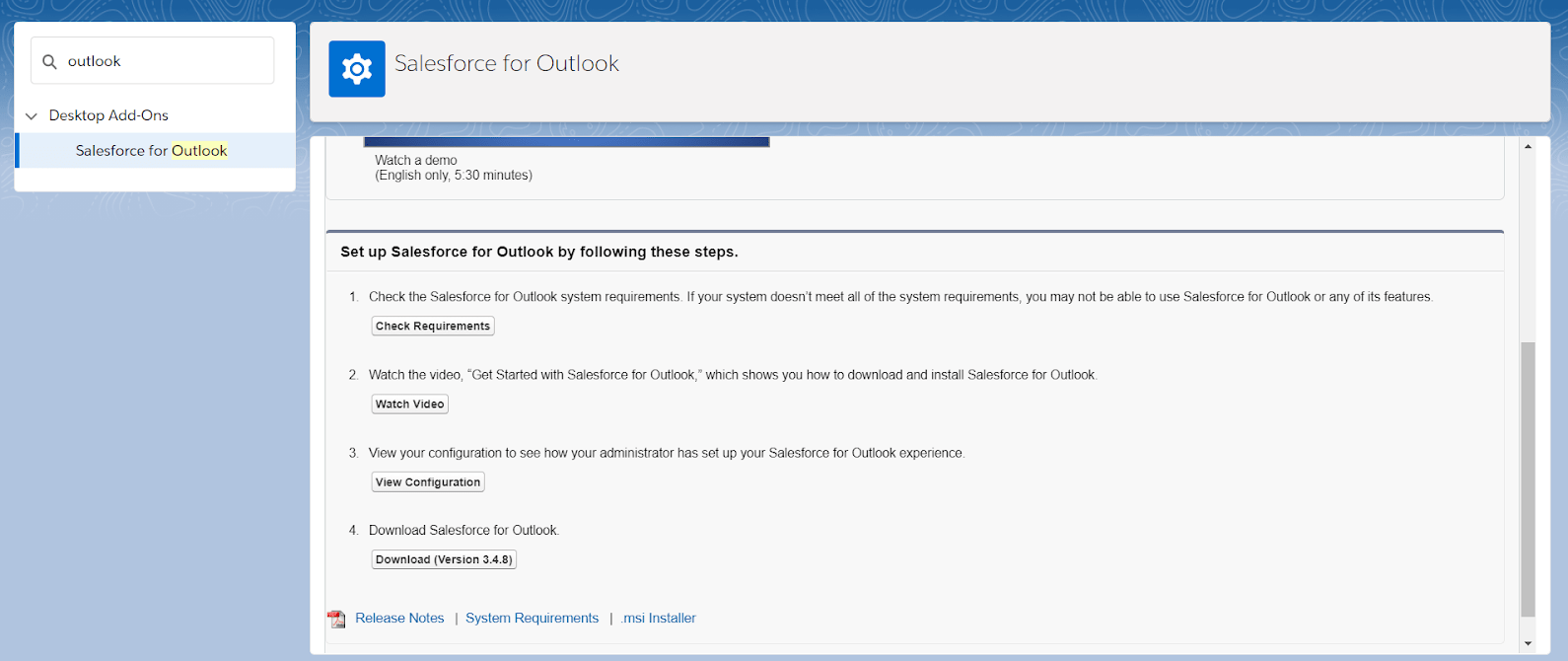Image resolution: width=1568 pixels, height=661 pixels.
Task: Click the Salesforce for Outlook page title
Action: point(507,63)
